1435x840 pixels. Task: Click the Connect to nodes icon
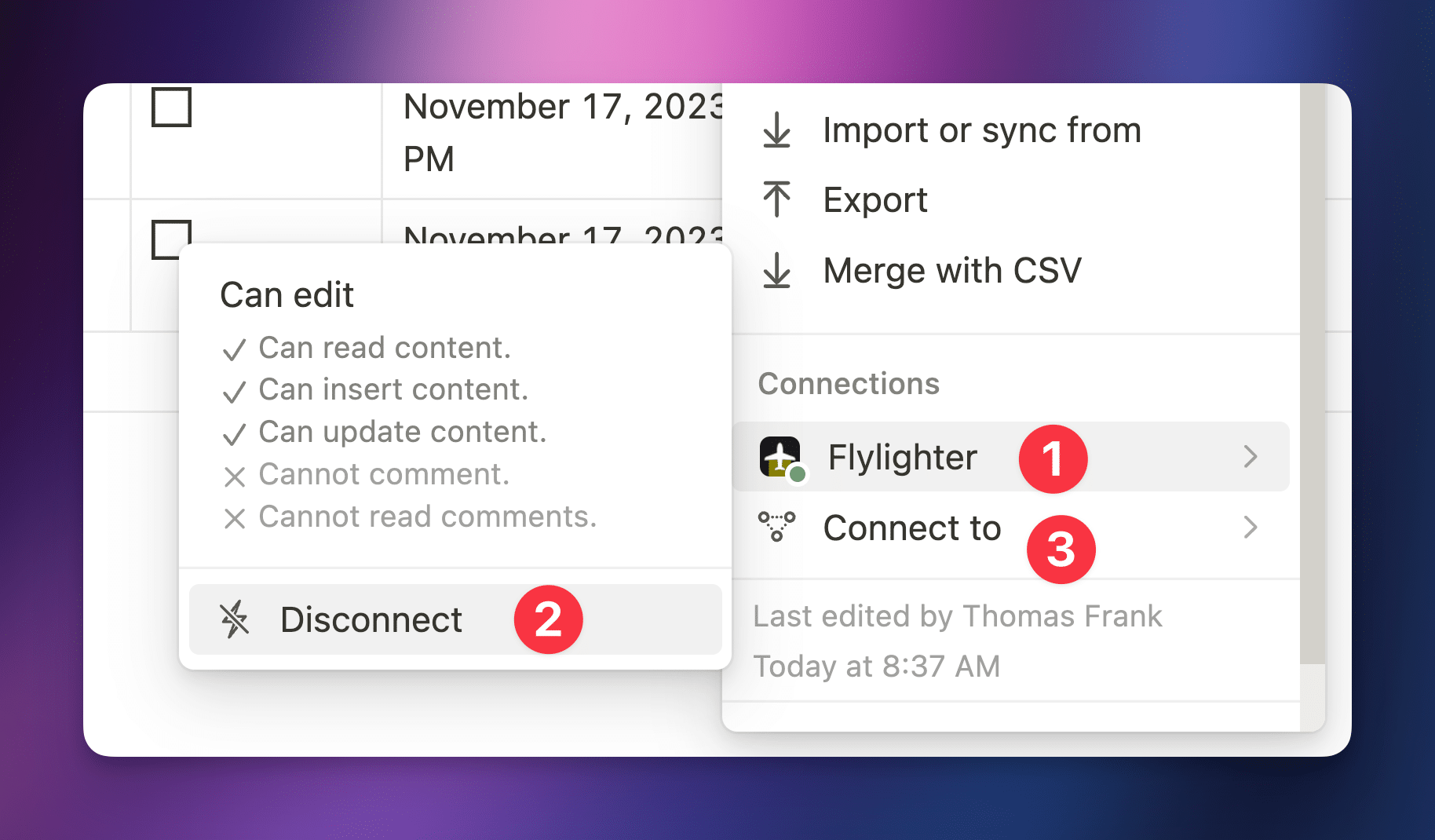coord(776,527)
